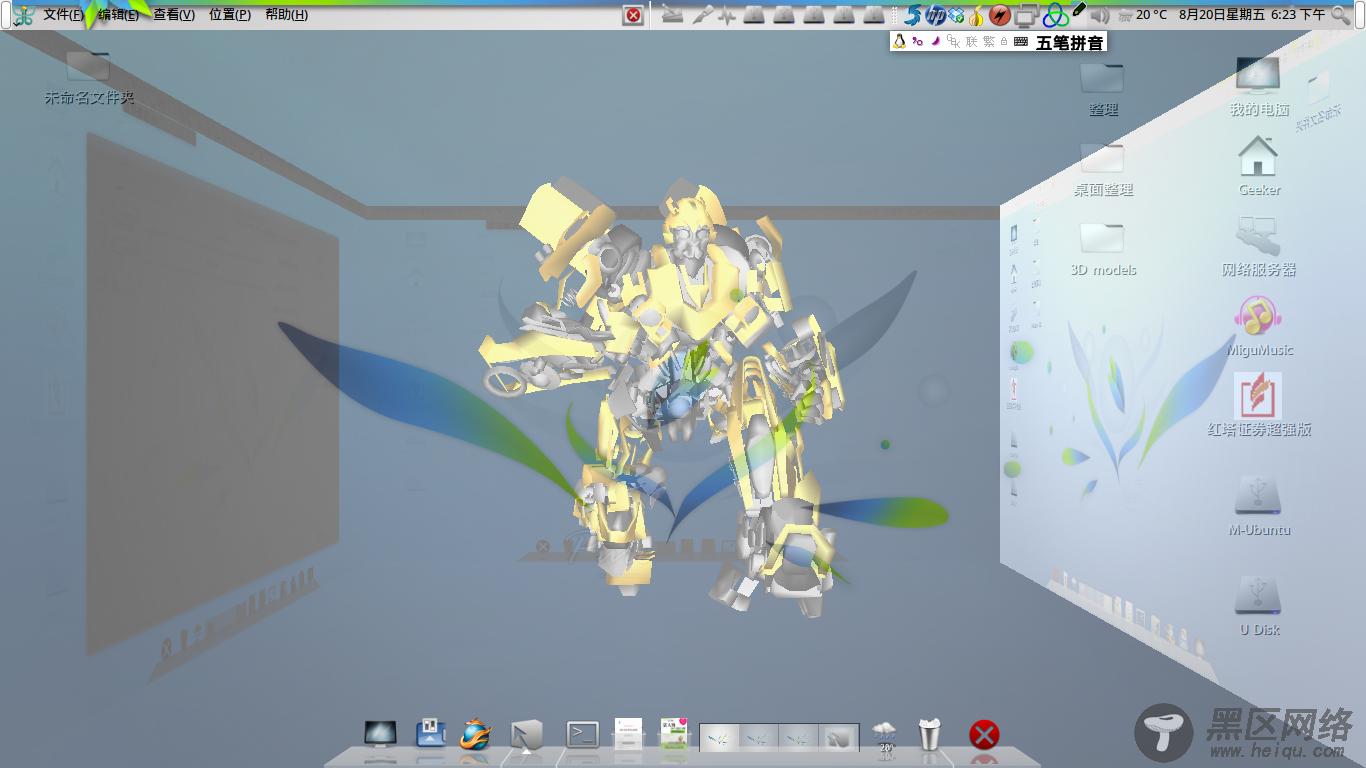Switch input method via 五笔拼音 label
This screenshot has height=768, width=1366.
tap(1070, 42)
